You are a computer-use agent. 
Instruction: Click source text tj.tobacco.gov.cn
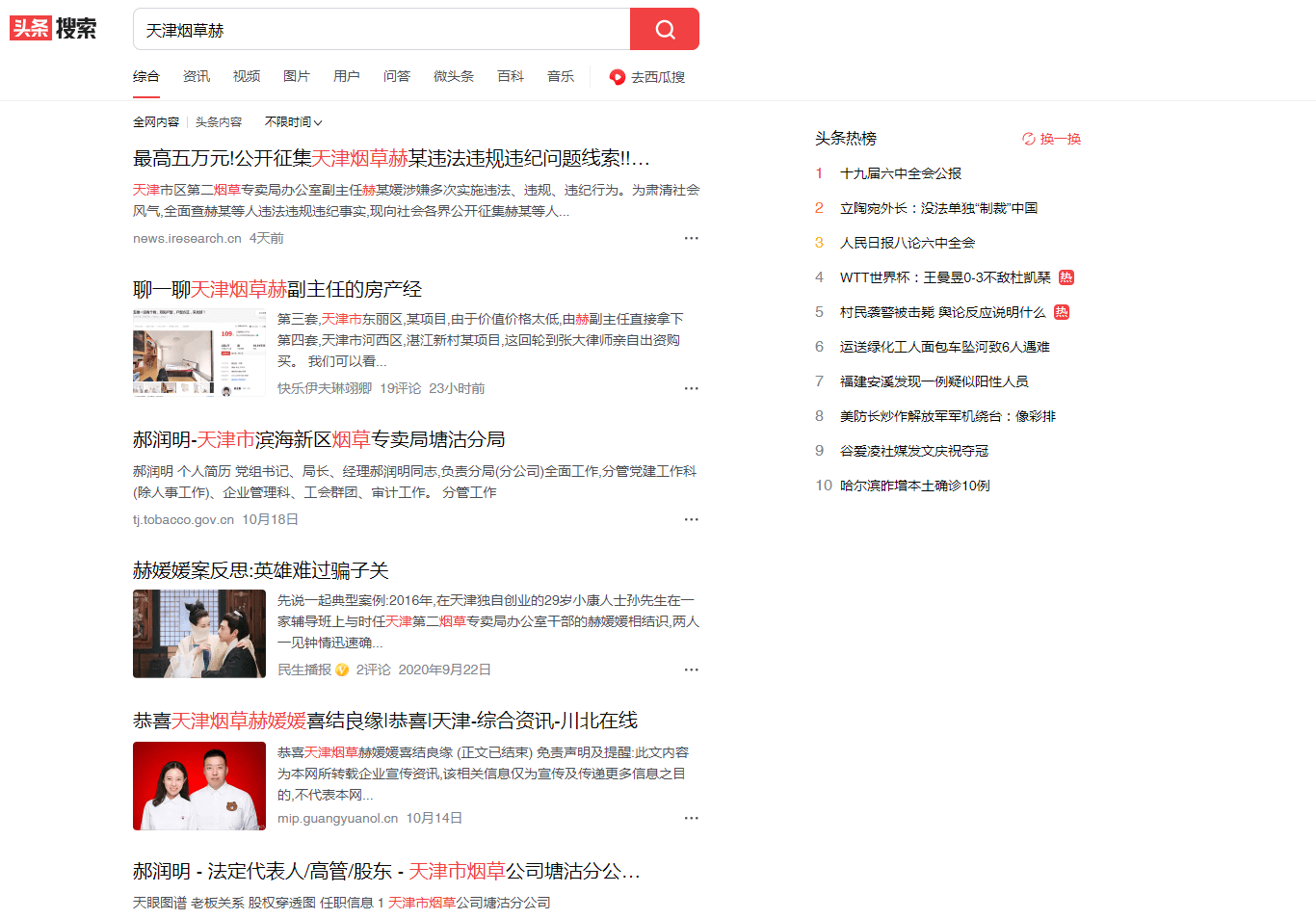[x=183, y=519]
